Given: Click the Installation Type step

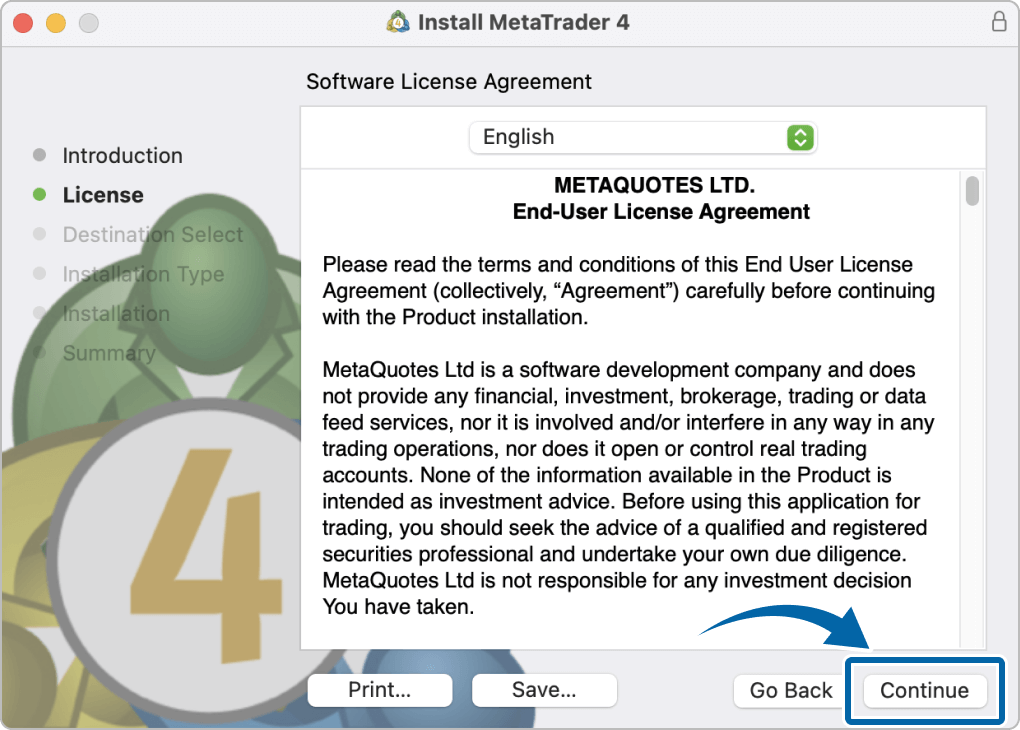Looking at the screenshot, I should coord(143,275).
